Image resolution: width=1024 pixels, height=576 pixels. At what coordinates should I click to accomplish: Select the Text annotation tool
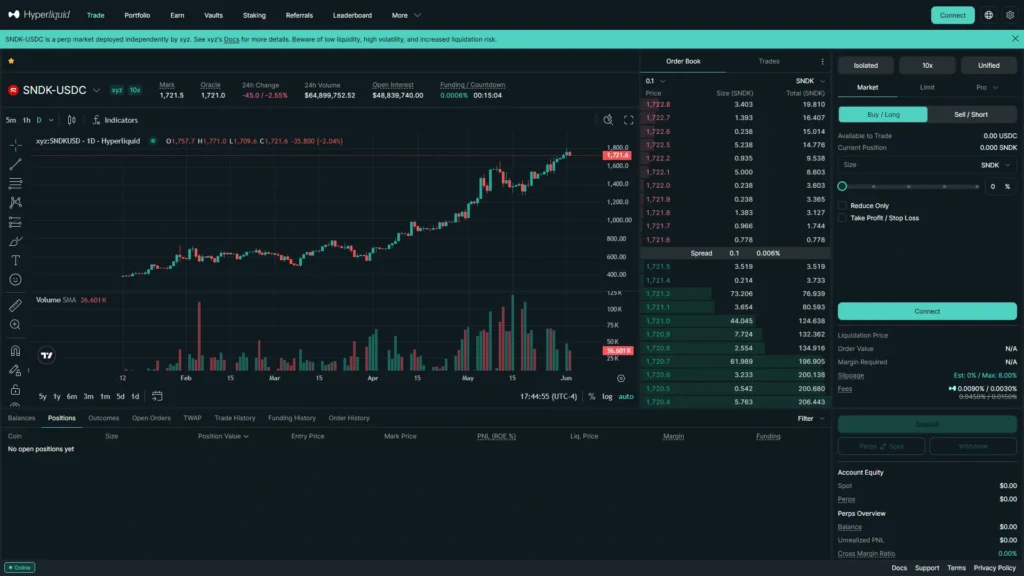point(15,261)
